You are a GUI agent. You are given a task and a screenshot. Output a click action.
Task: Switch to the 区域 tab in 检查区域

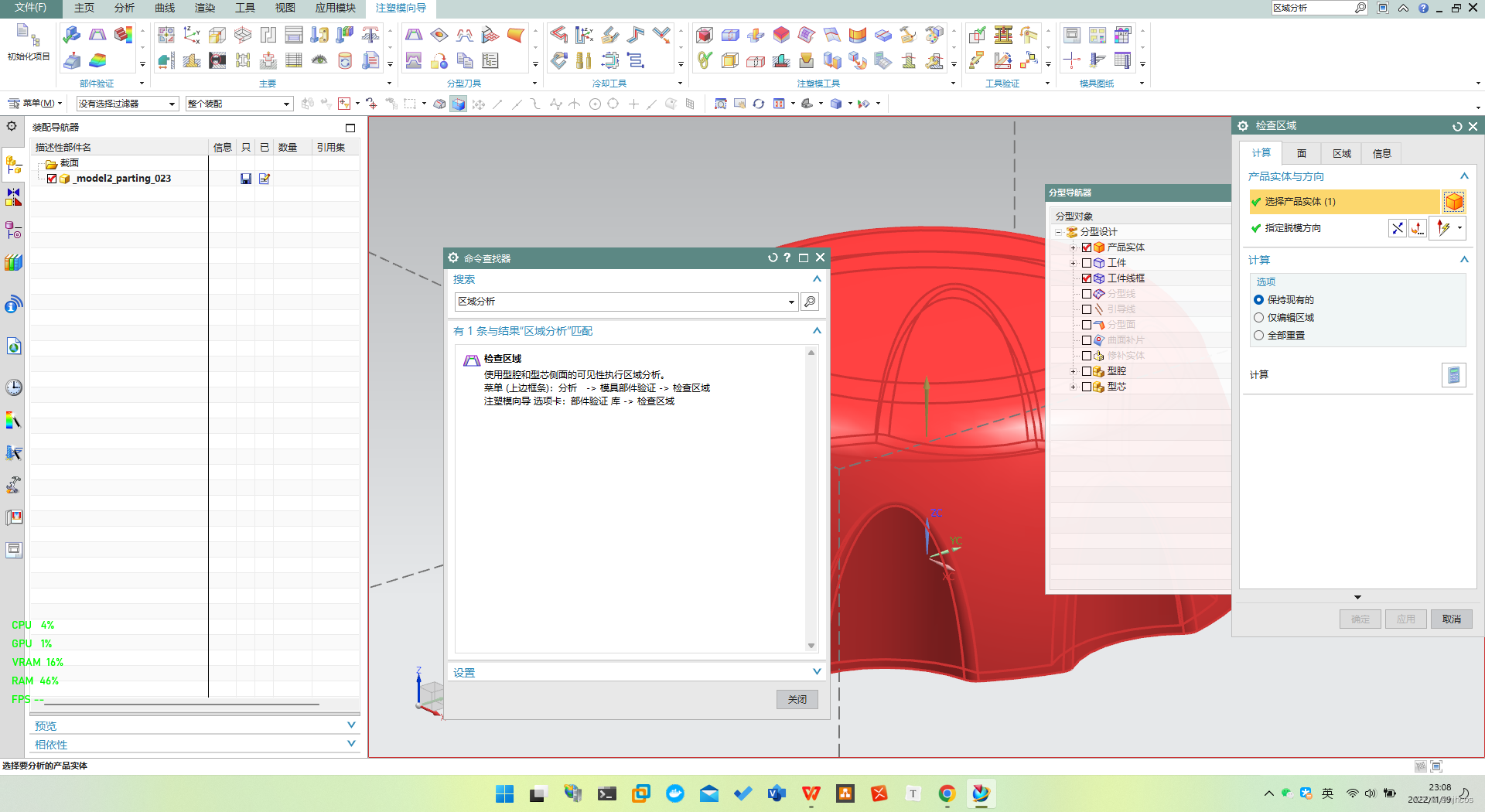point(1342,154)
